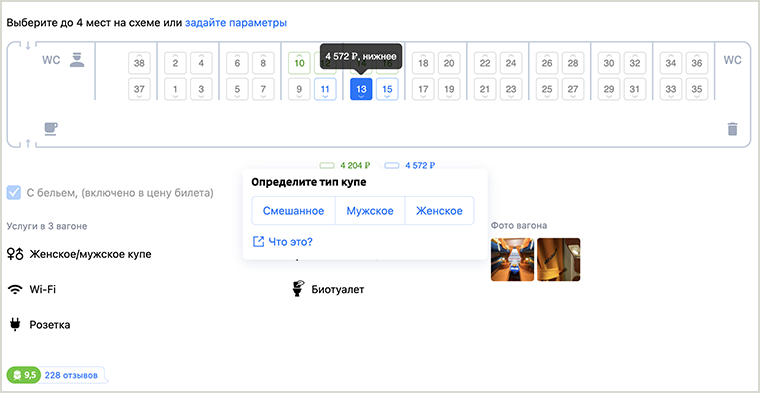This screenshot has height=393, width=760.
Task: Select seat 7 on the carriage map
Action: pyautogui.click(x=263, y=89)
